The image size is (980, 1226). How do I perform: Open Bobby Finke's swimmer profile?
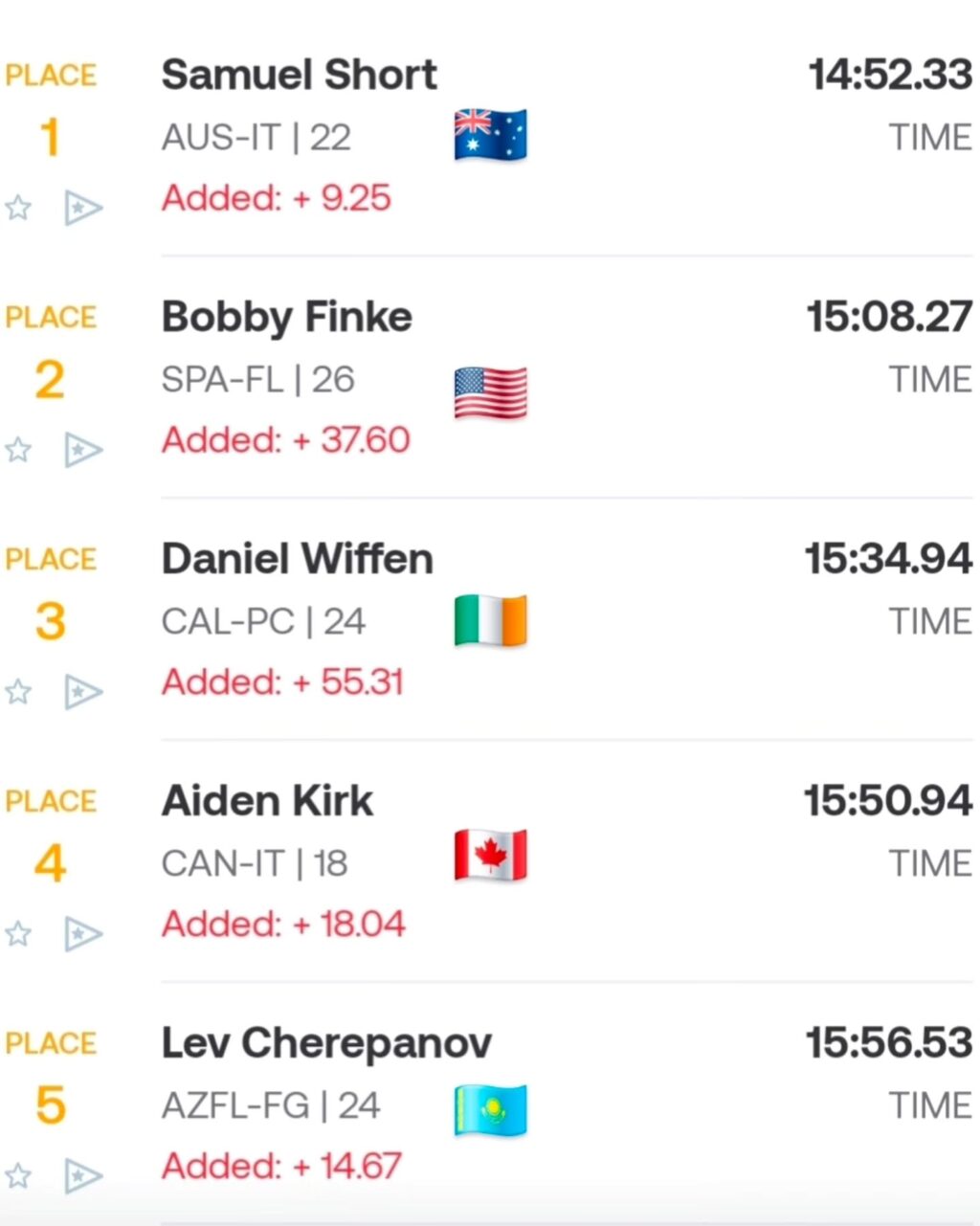tap(286, 317)
